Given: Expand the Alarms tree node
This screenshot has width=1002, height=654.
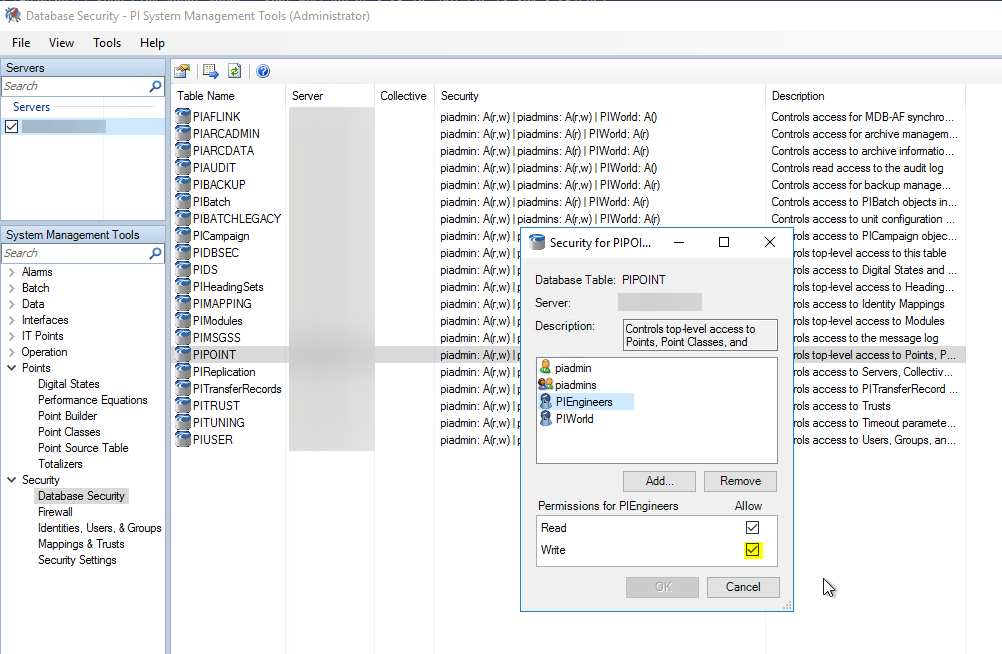Looking at the screenshot, I should click(x=11, y=272).
